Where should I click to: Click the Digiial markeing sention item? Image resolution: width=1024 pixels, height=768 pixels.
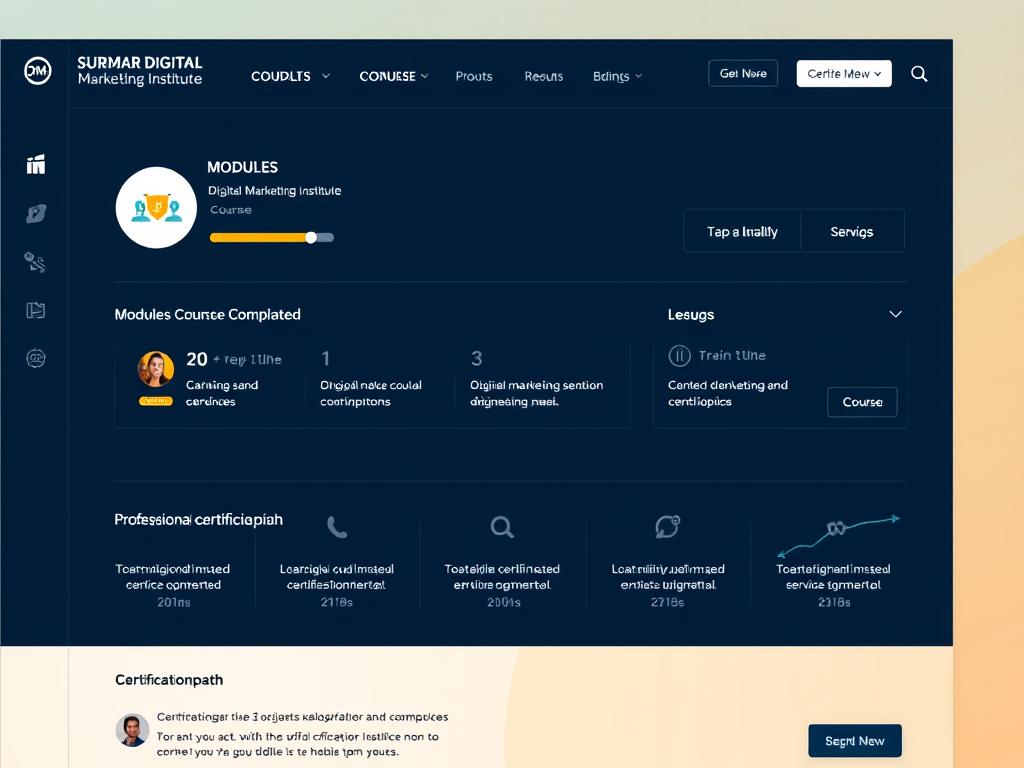tap(536, 393)
